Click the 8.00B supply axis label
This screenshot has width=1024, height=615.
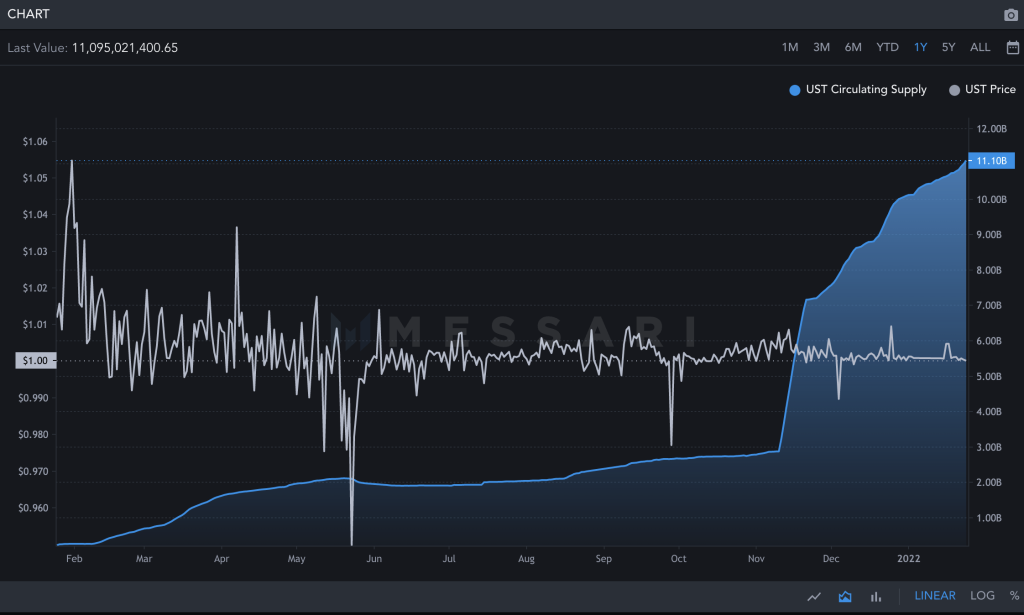(989, 270)
